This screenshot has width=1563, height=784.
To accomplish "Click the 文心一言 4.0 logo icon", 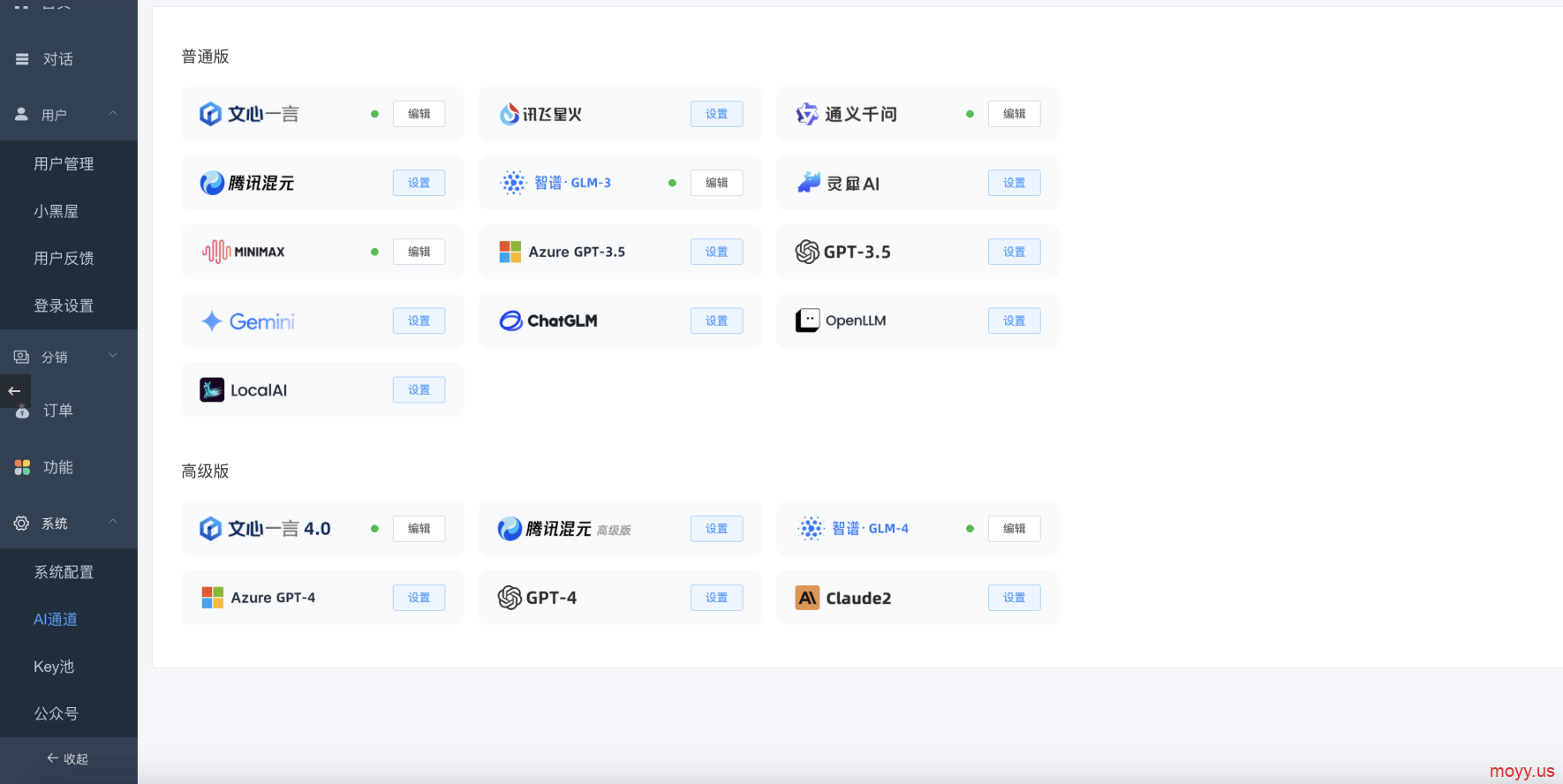I will point(210,529).
